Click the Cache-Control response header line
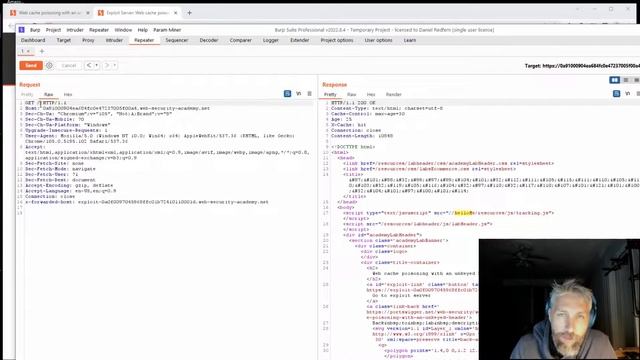Viewport: 640px width, 360px height. [368, 114]
